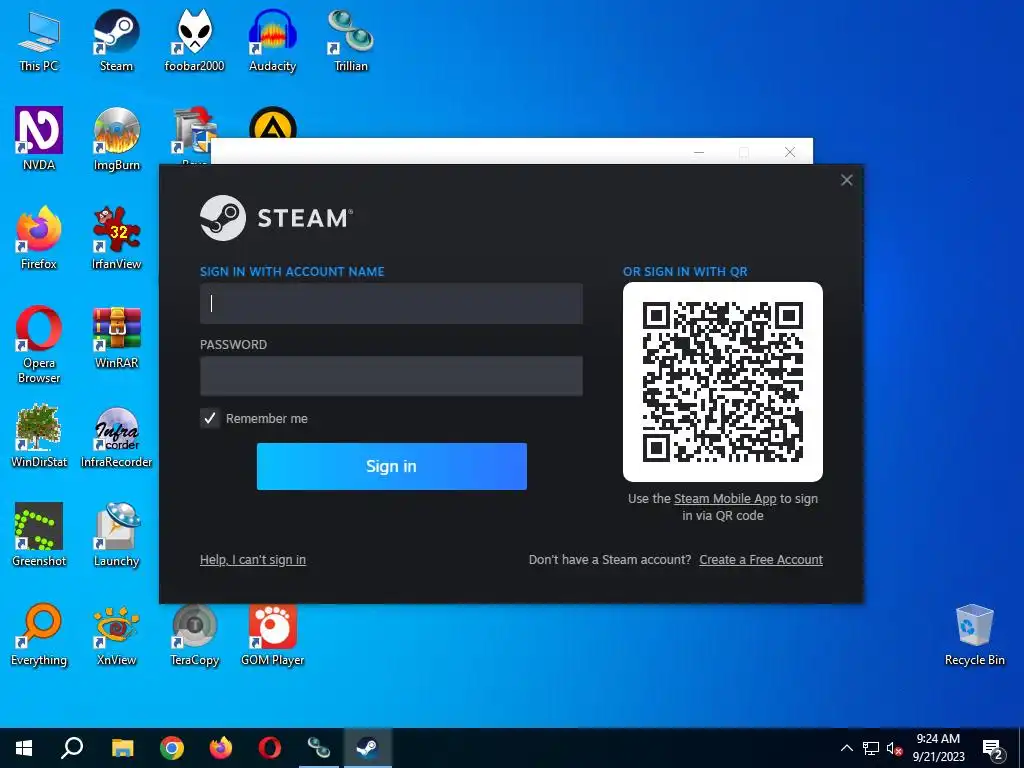Screen dimensions: 1024x768
Task: Click the Create a Free Account link
Action: (x=761, y=560)
